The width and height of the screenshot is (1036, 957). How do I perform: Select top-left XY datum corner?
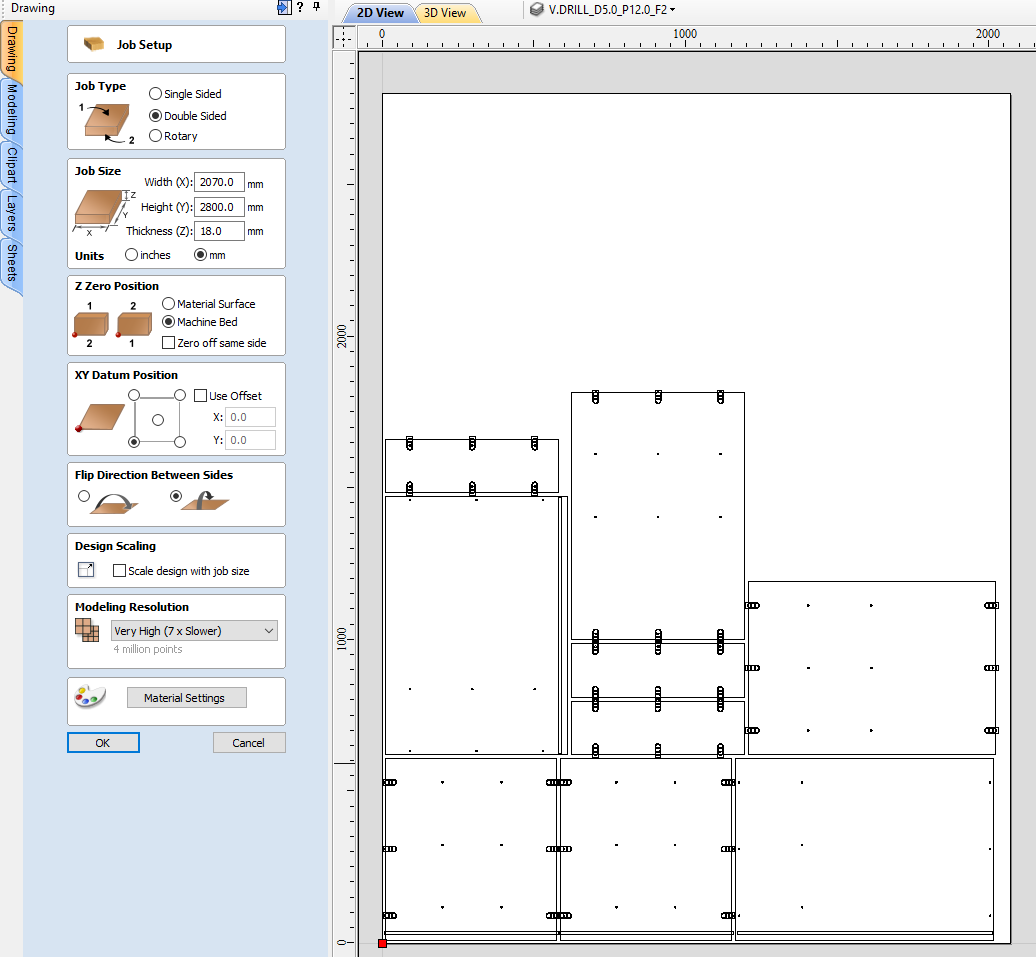coord(134,395)
